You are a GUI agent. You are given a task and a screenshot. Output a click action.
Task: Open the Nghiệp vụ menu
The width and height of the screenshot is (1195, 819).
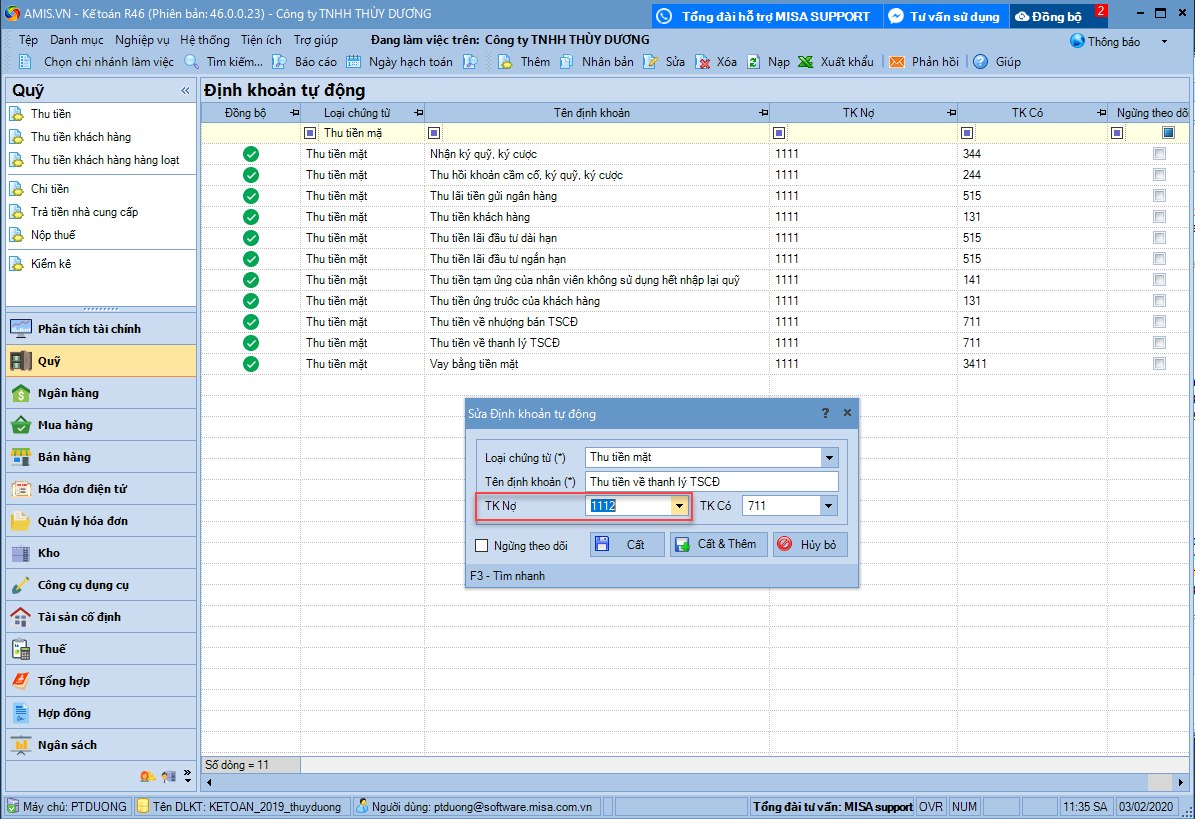[x=142, y=40]
